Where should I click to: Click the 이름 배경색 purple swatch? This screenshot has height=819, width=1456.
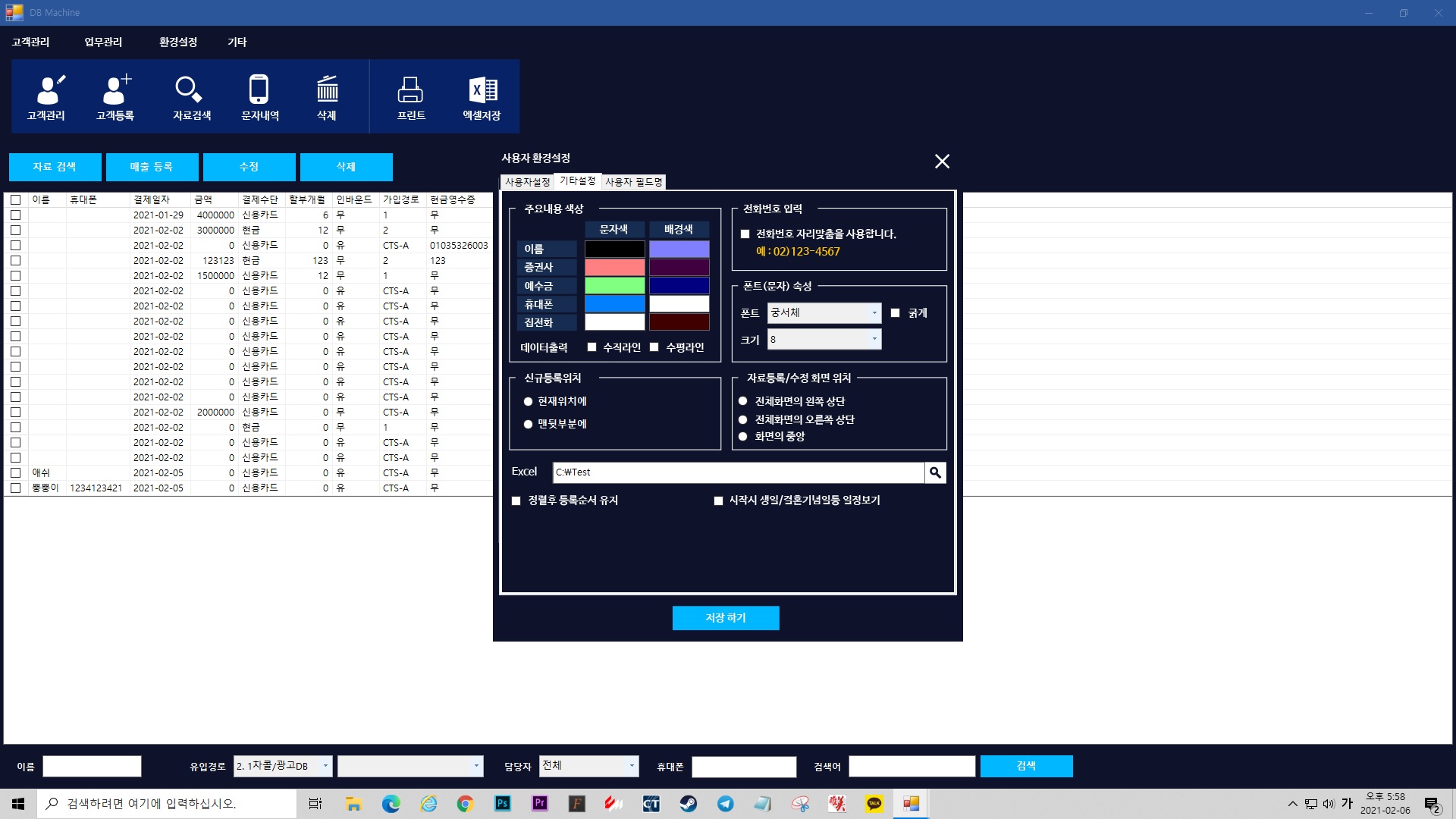[x=679, y=249]
